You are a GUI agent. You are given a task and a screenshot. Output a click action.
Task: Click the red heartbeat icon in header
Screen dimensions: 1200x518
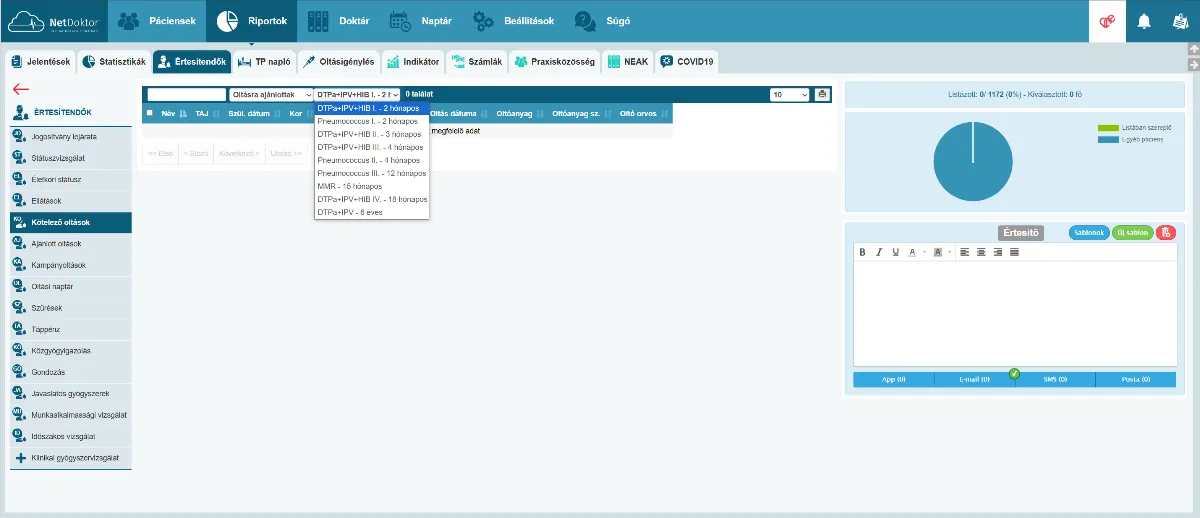1107,21
